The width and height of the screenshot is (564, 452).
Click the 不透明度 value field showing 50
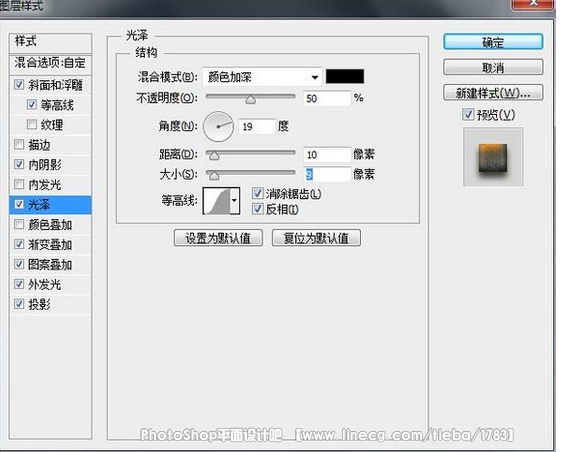click(327, 98)
